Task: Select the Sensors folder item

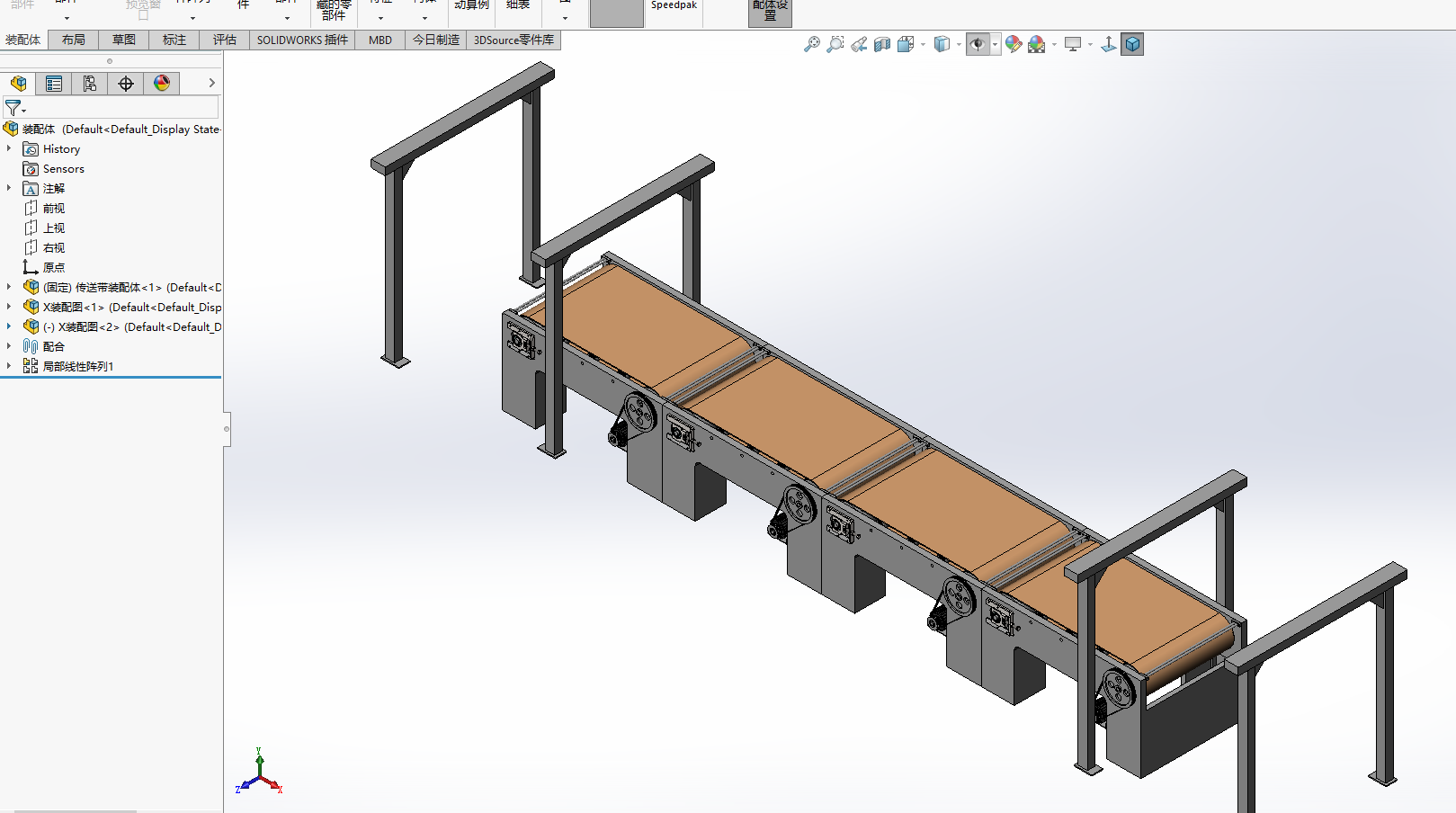Action: pos(54,169)
